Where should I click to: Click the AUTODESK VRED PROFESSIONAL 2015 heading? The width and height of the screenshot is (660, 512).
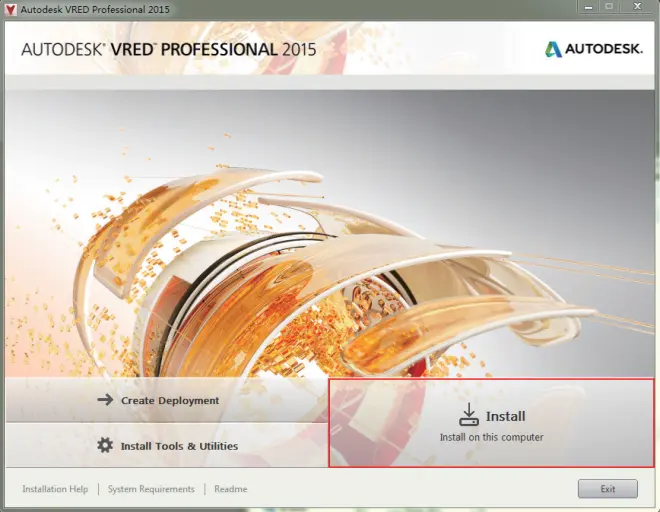[x=169, y=50]
